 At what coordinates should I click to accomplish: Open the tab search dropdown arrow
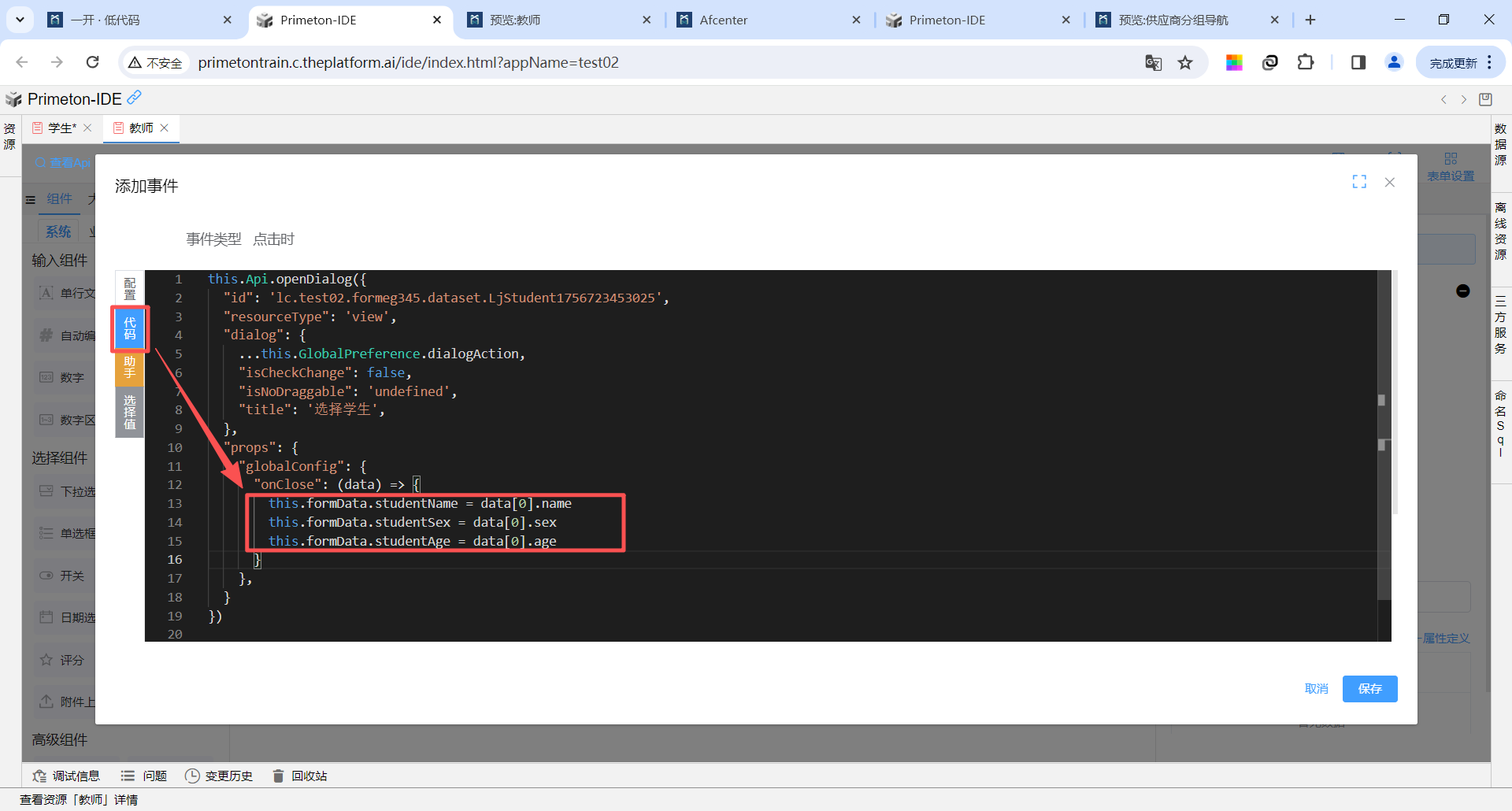pyautogui.click(x=20, y=20)
